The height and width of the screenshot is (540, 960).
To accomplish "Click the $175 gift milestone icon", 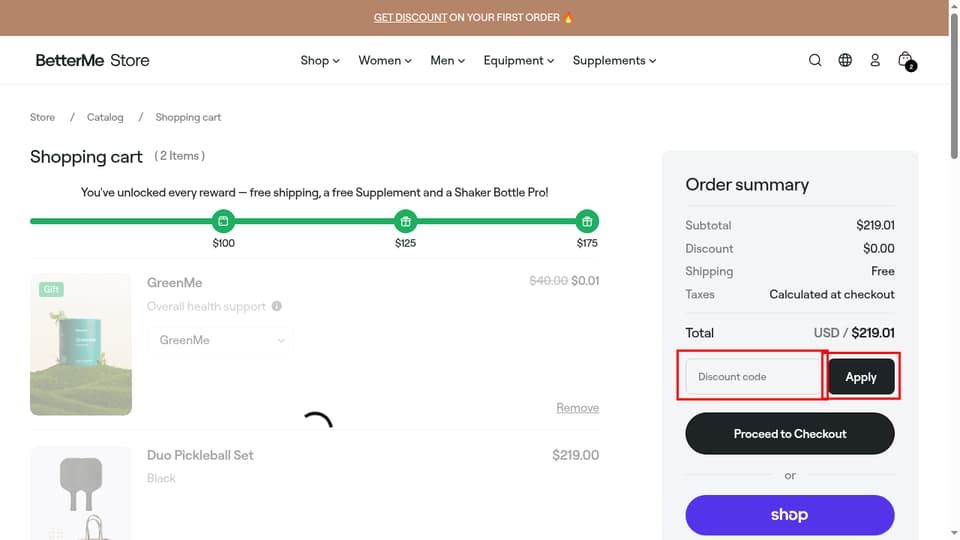I will 587,221.
